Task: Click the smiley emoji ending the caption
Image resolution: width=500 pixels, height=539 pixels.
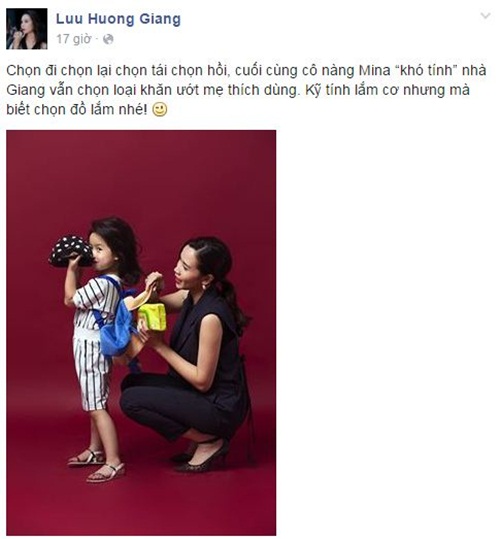Action: click(x=160, y=109)
